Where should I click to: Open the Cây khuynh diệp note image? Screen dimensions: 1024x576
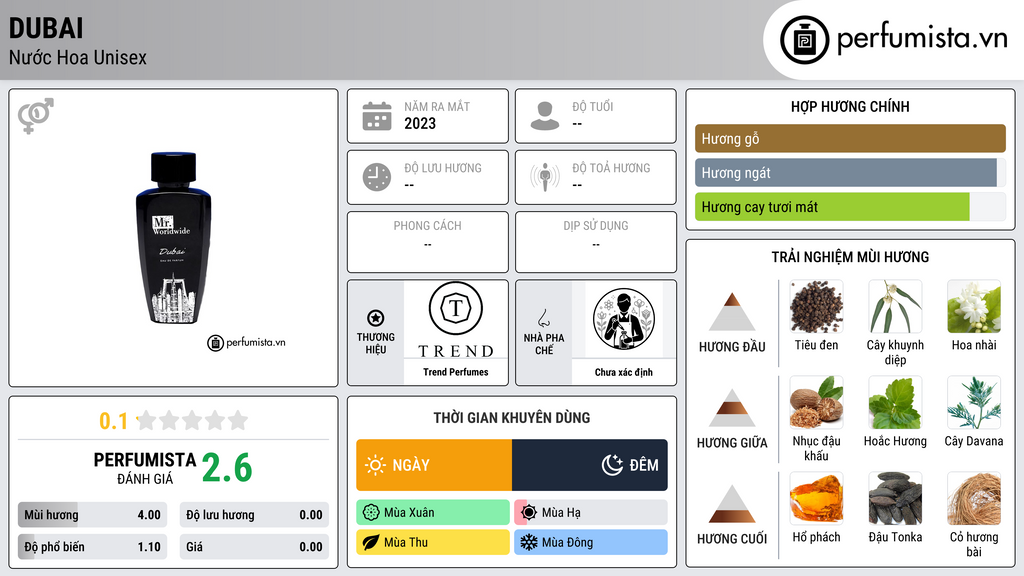pyautogui.click(x=895, y=307)
